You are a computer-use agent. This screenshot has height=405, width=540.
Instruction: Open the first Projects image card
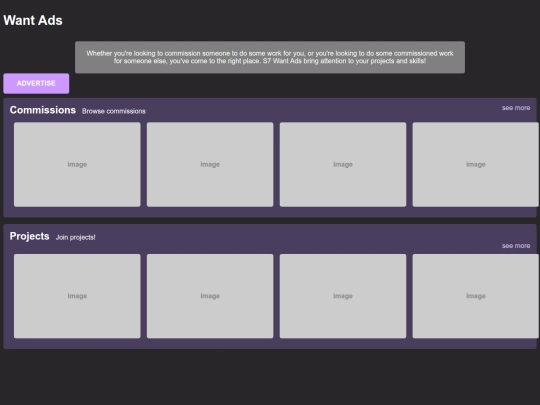coord(77,296)
